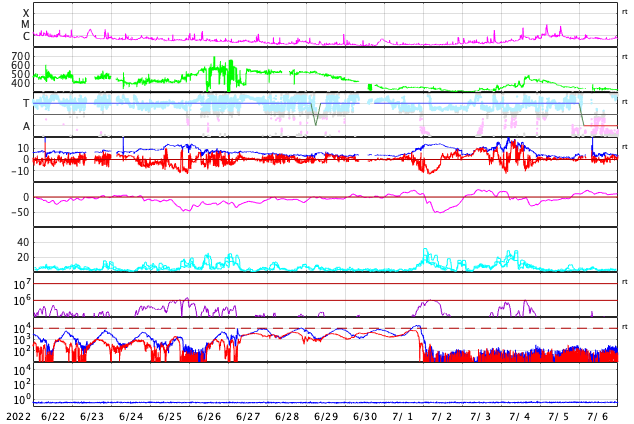Select the 7/ 5 date label
Viewport: 634px width, 424px height.
click(x=559, y=417)
